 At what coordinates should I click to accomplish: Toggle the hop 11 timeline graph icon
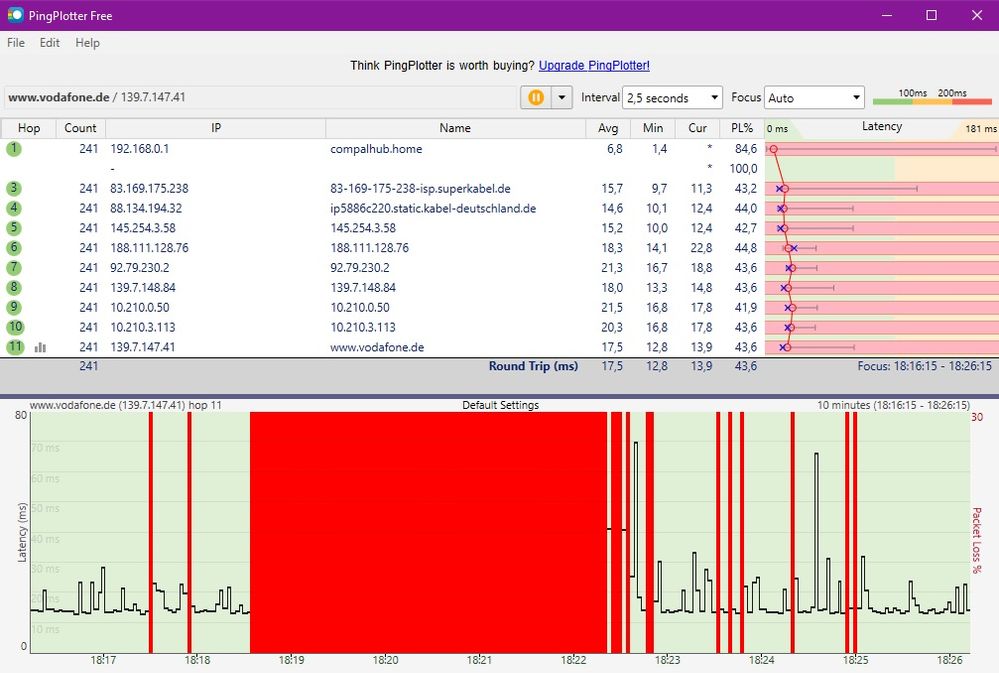41,347
